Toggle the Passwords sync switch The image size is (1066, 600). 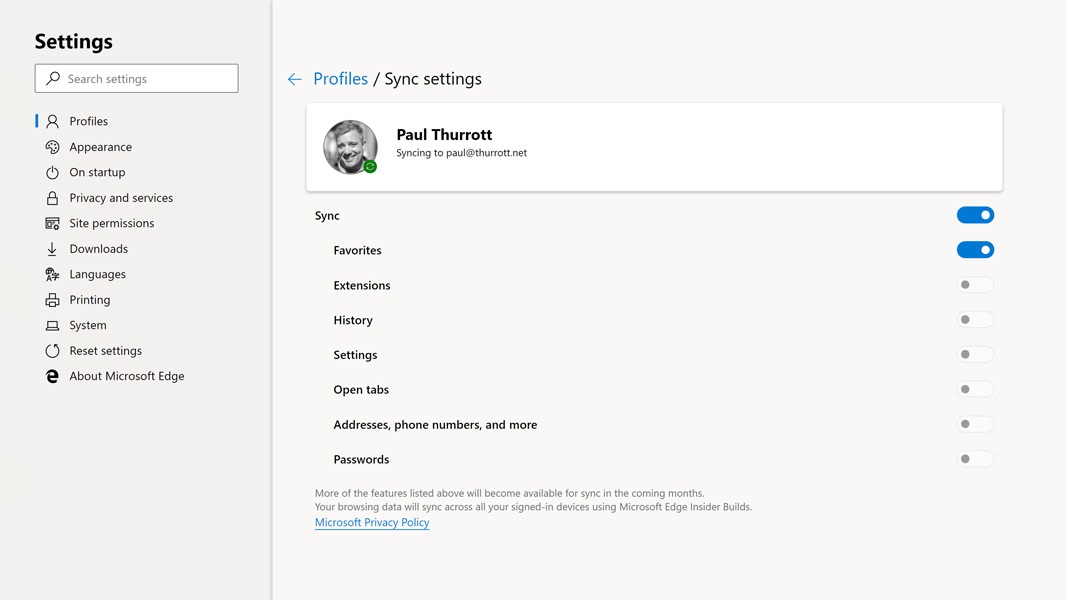[x=975, y=459]
